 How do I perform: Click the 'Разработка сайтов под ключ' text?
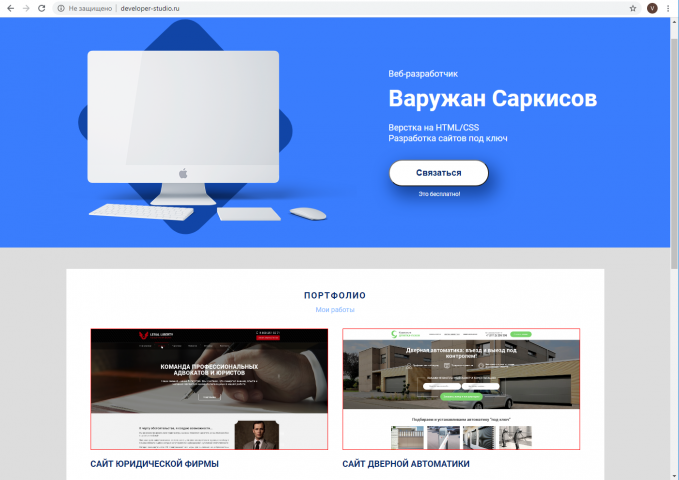pyautogui.click(x=448, y=139)
